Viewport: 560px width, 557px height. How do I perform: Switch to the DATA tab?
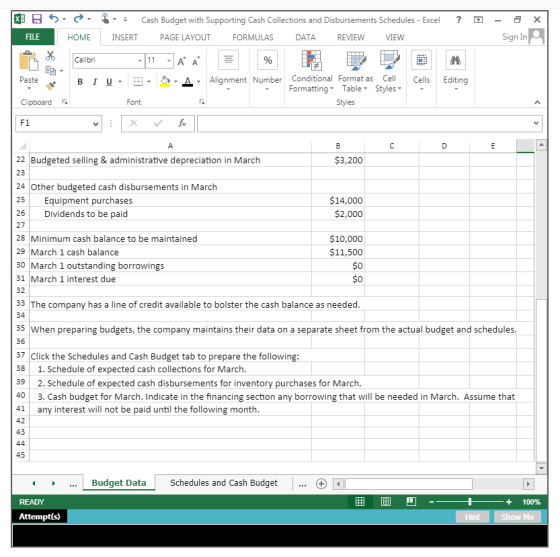pos(305,37)
